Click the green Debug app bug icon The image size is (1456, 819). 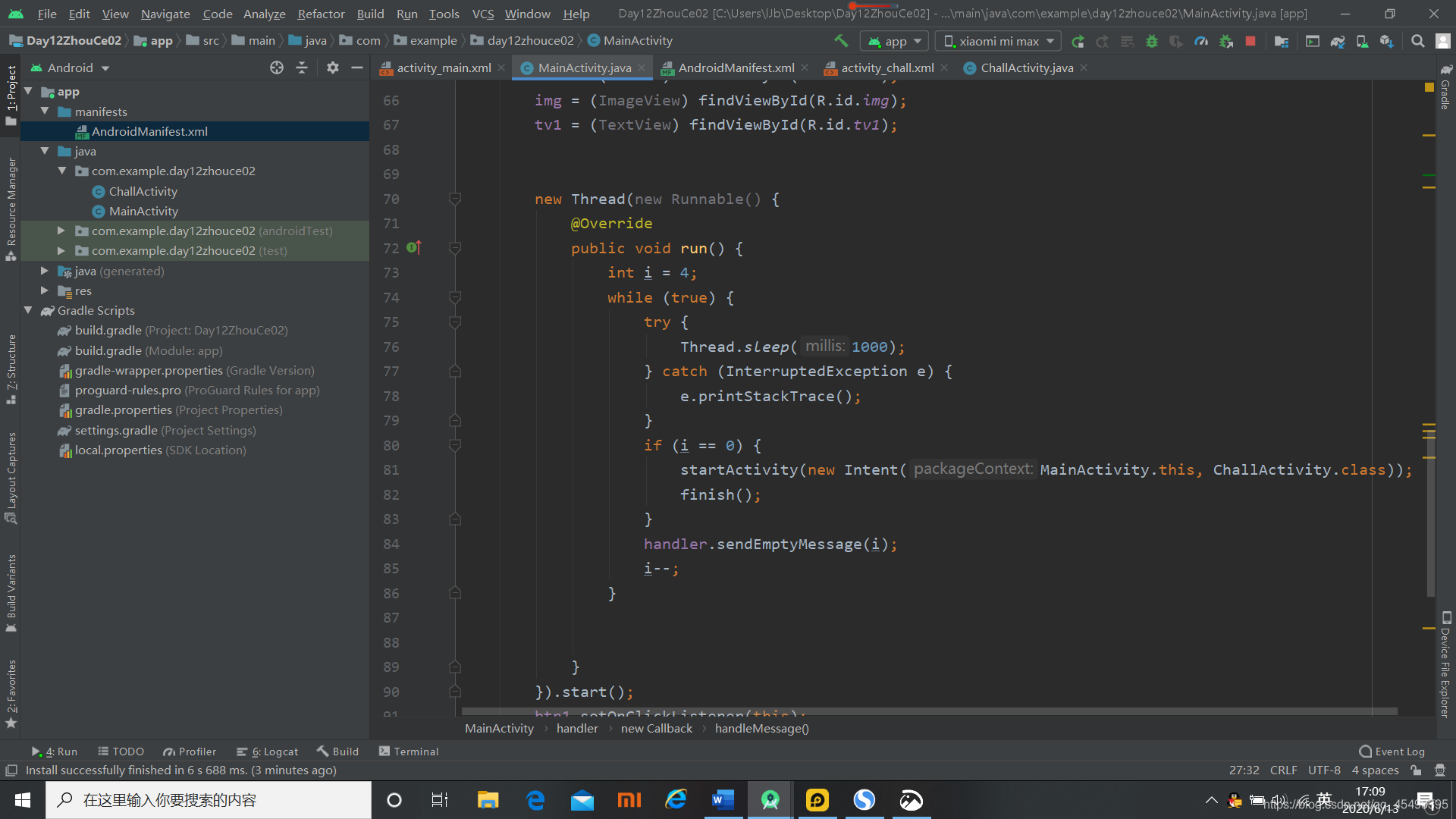point(1151,41)
